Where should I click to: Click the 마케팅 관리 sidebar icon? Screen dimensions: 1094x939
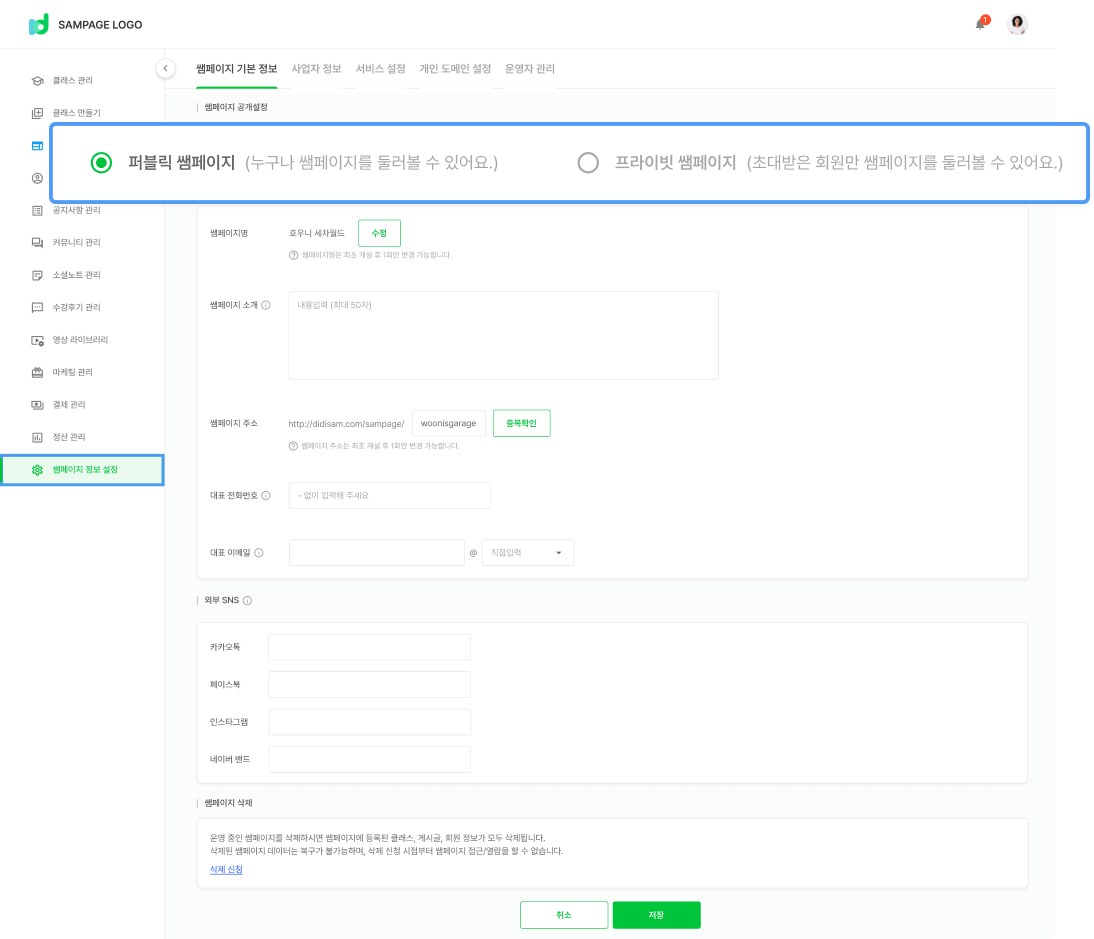[37, 373]
